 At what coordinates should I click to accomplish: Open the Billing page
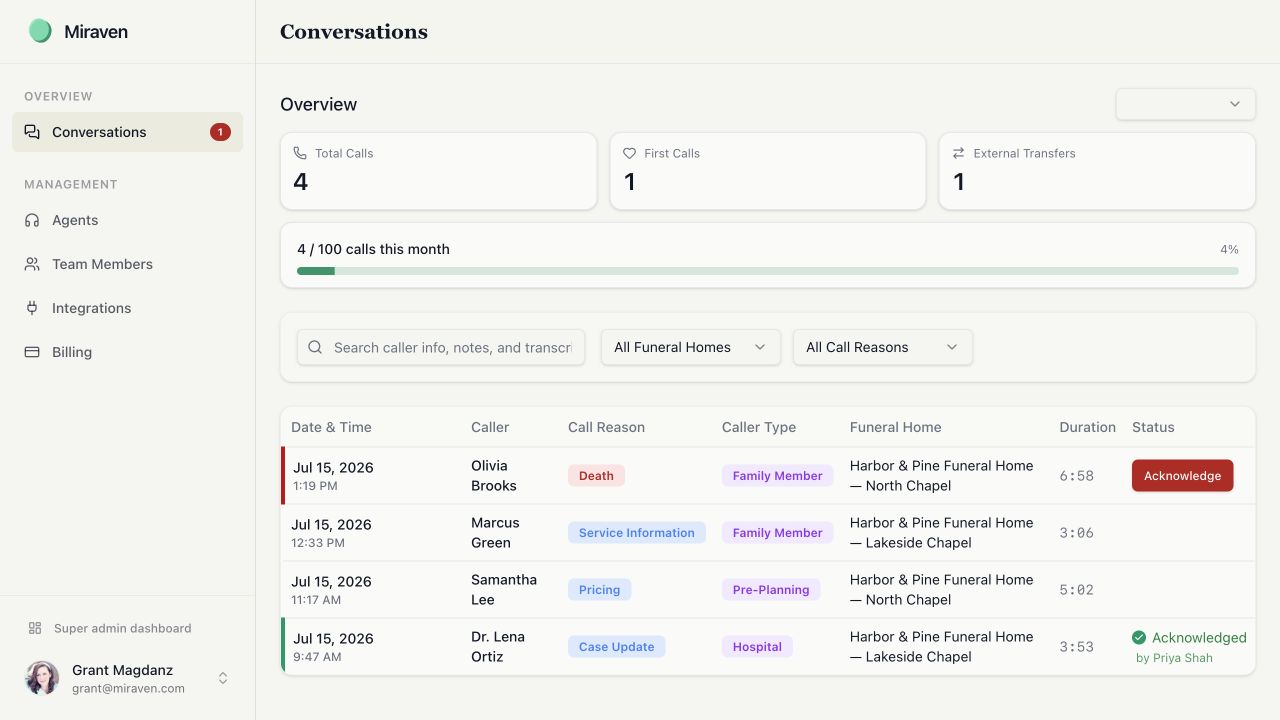[127, 352]
